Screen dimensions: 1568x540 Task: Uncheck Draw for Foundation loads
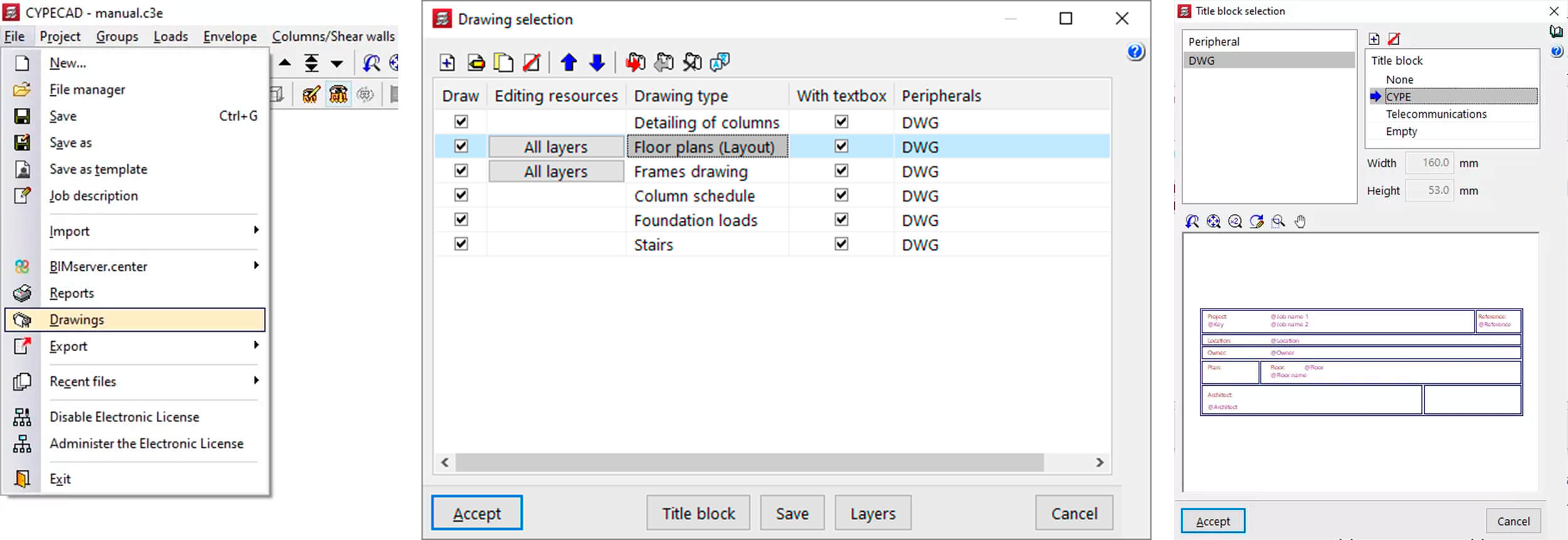[461, 219]
